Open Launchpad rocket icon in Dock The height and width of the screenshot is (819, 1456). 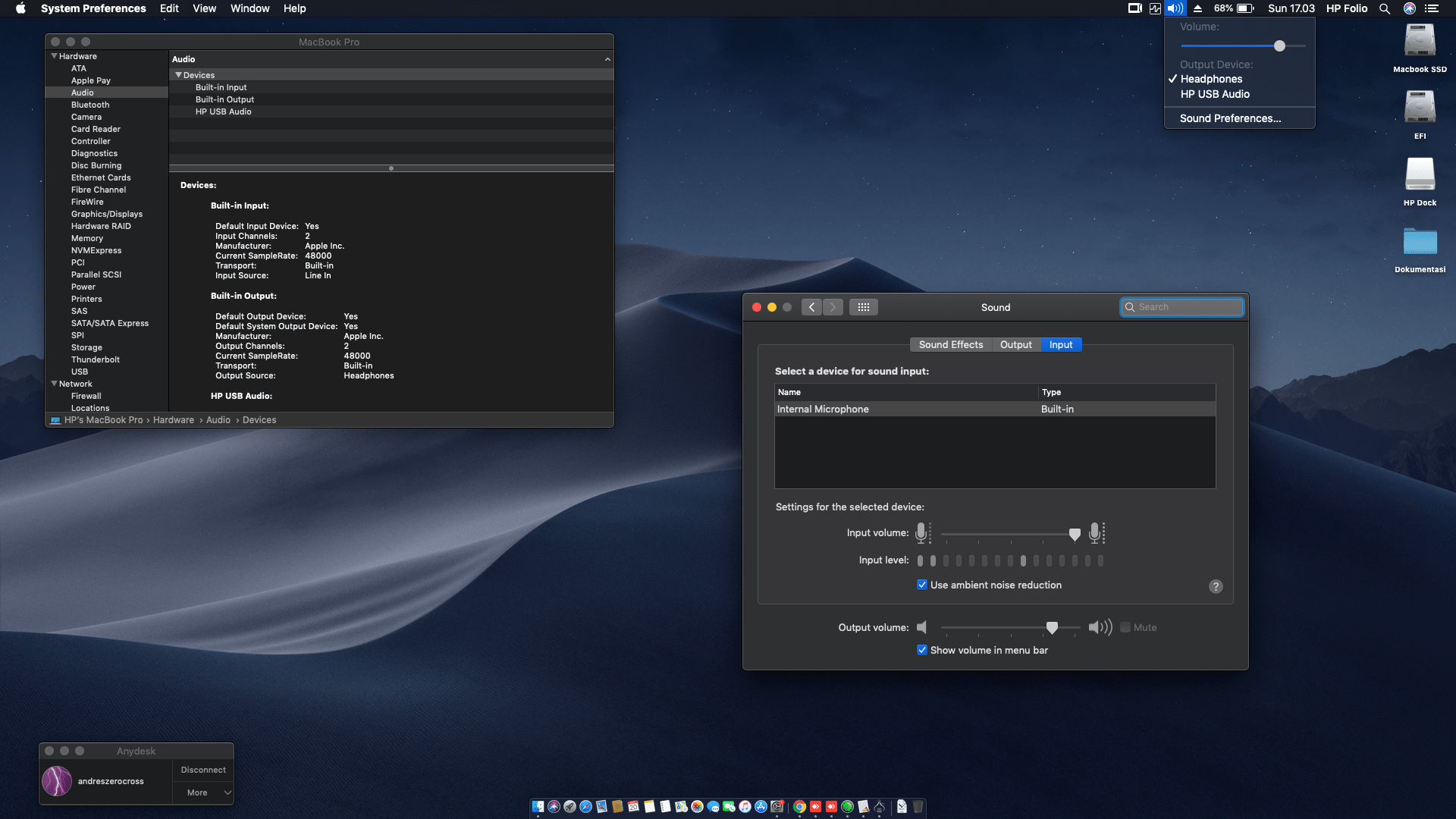click(570, 807)
